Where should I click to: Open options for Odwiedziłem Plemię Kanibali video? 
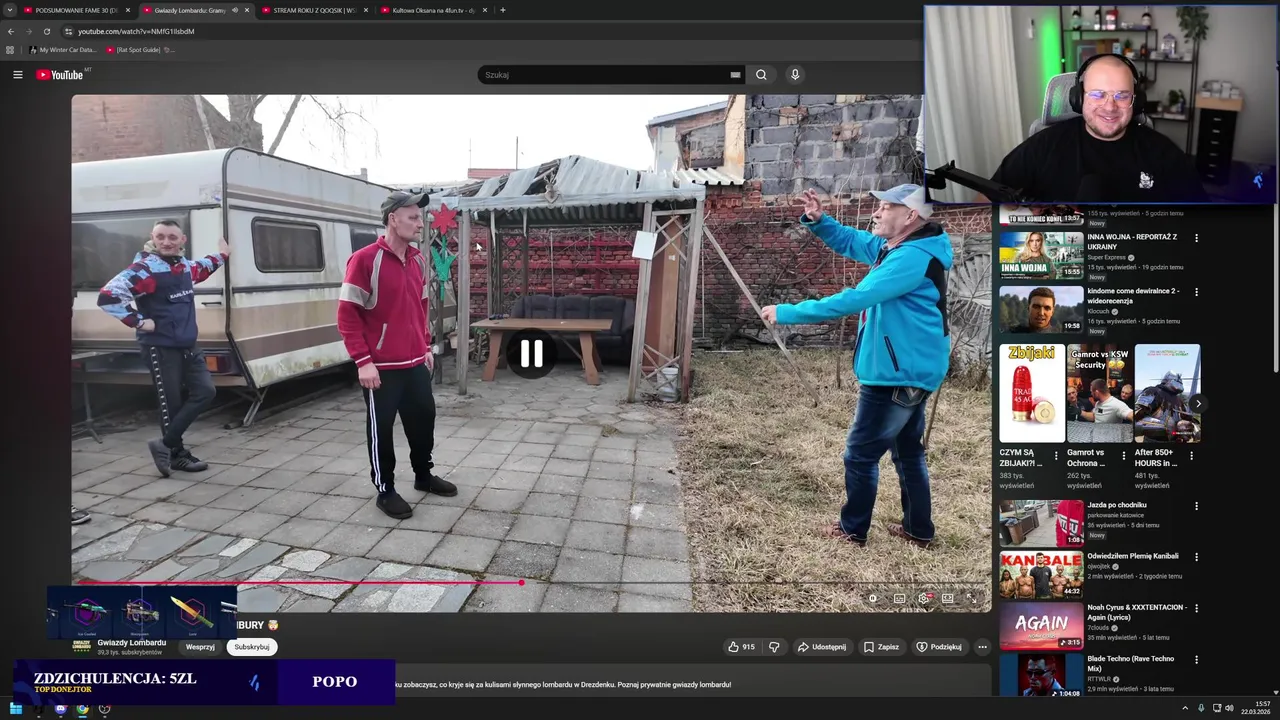(x=1196, y=557)
